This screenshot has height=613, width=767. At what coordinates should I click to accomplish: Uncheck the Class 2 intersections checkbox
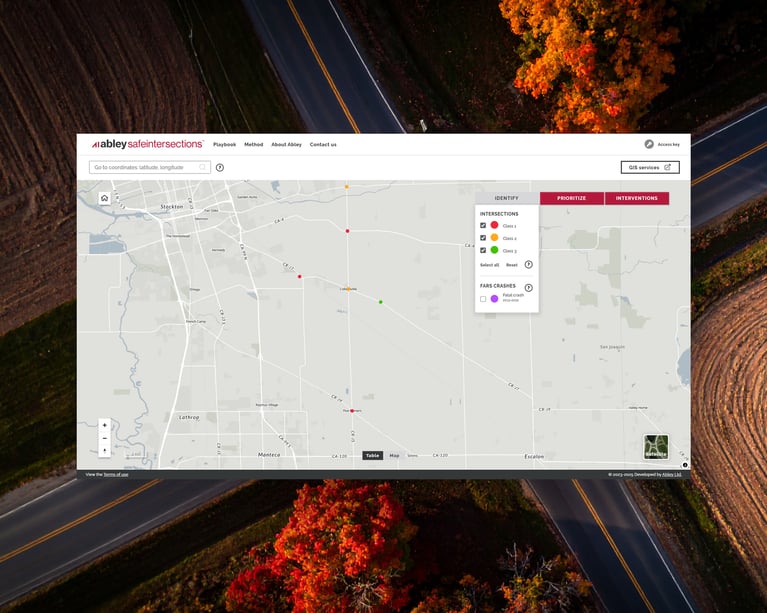pyautogui.click(x=483, y=238)
